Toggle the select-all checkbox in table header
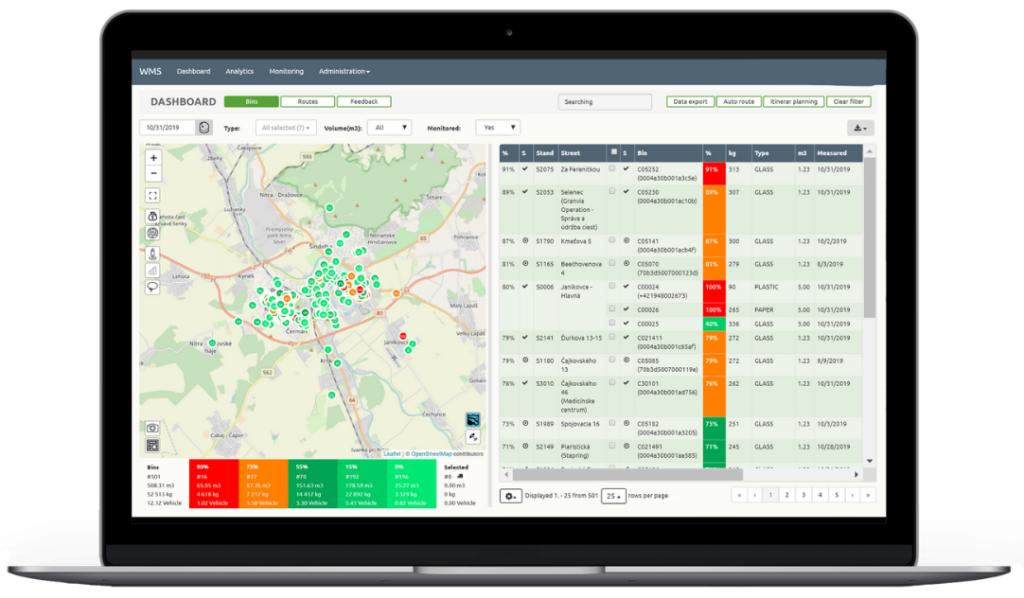The width and height of the screenshot is (1024, 598). (x=613, y=153)
